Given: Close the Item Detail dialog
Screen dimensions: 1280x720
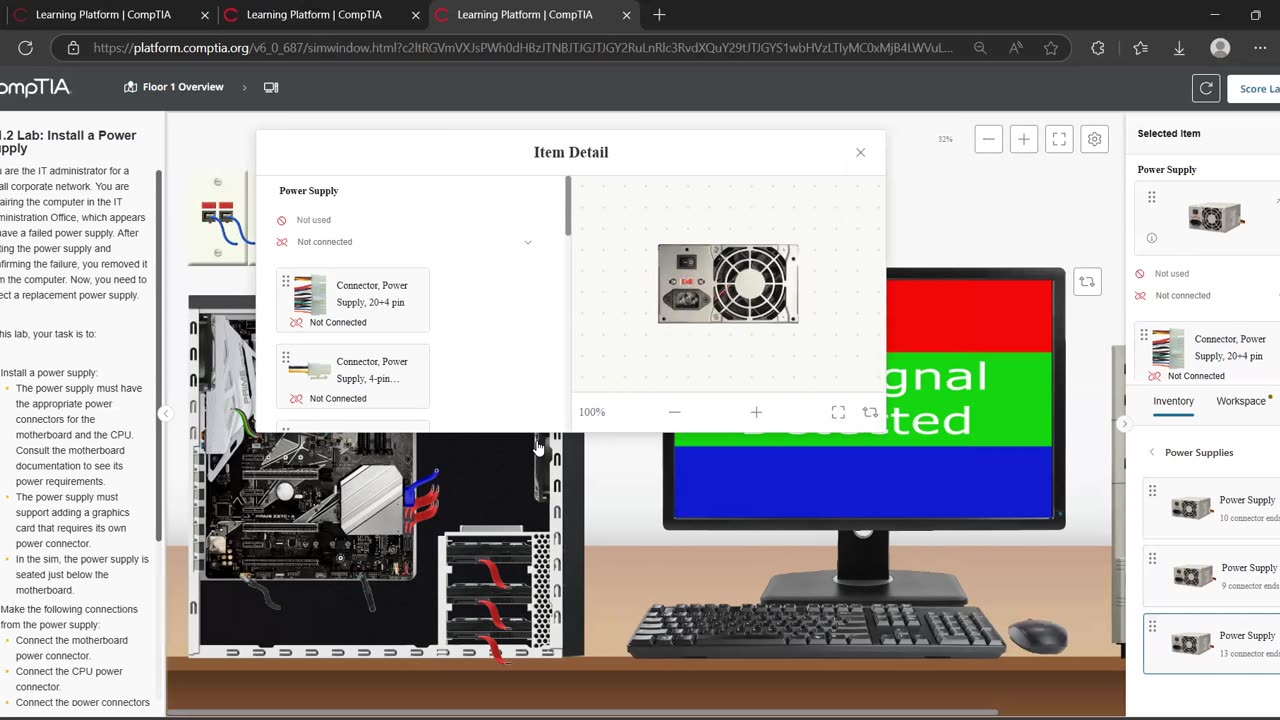Looking at the screenshot, I should 860,152.
